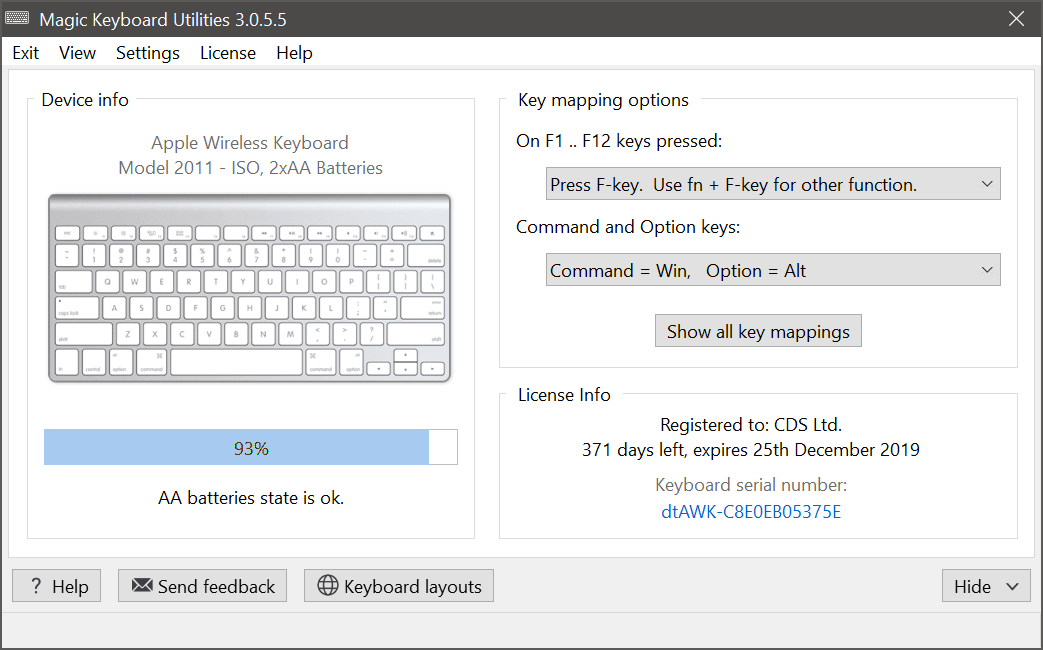Open the Keyboard layouts dialog

point(398,585)
